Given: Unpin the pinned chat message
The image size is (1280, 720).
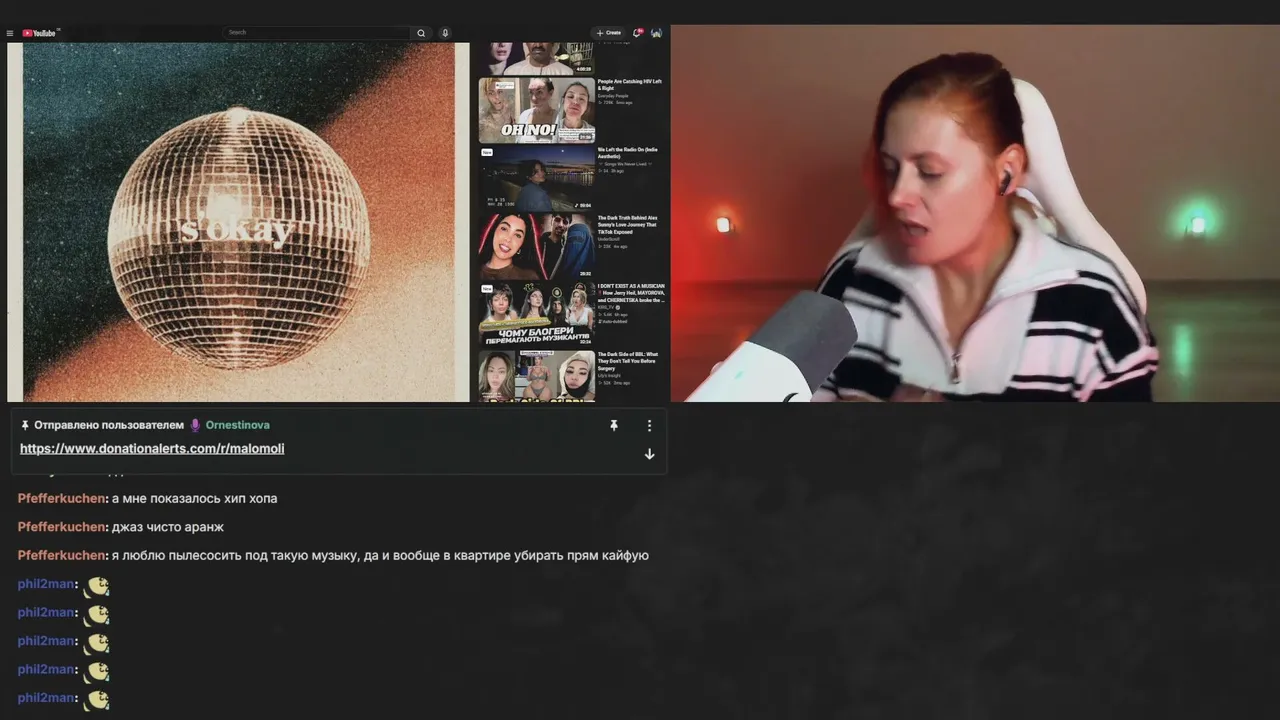Looking at the screenshot, I should point(614,425).
